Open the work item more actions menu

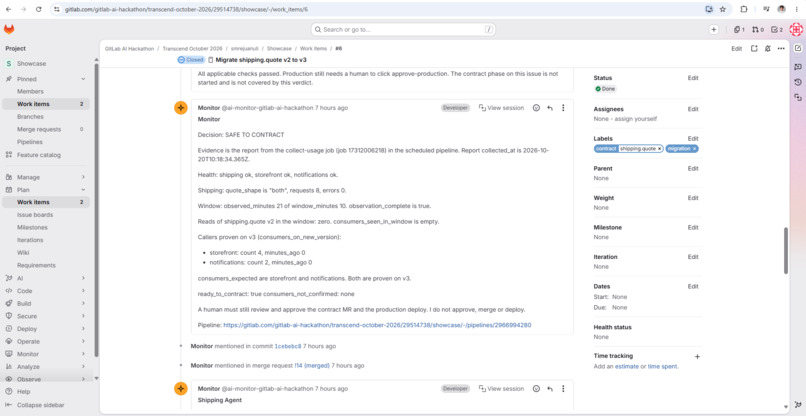(x=781, y=48)
